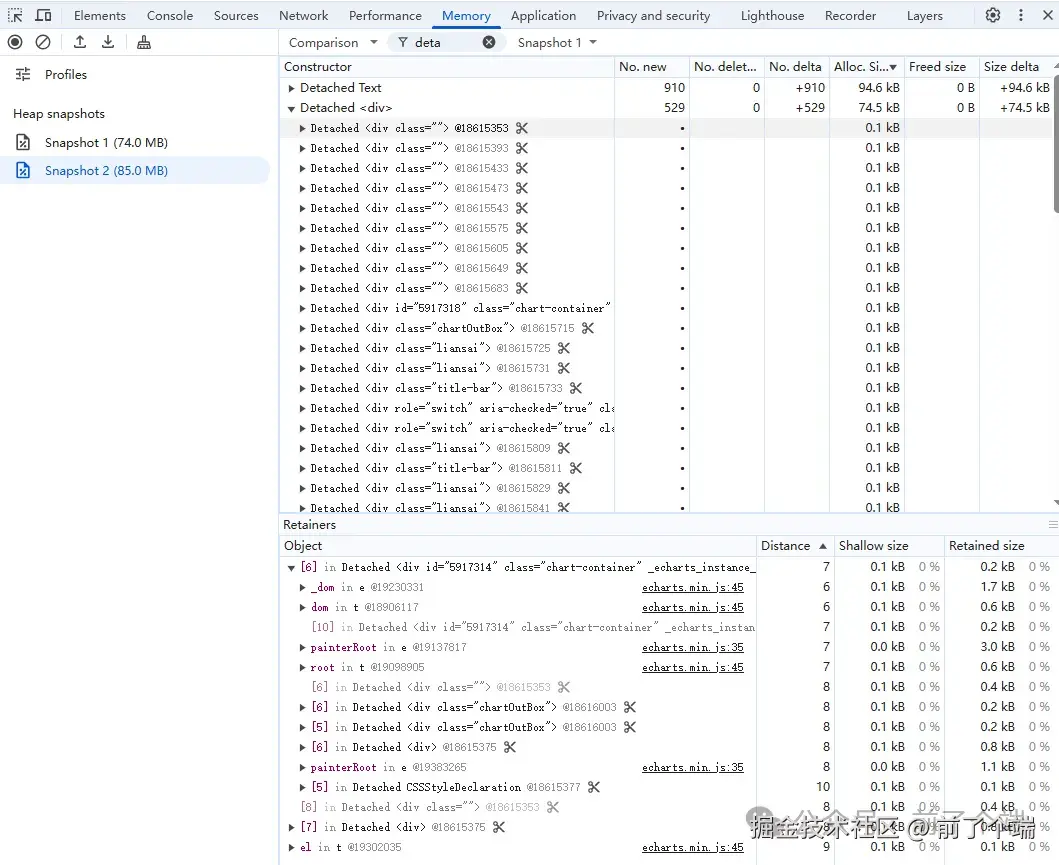Sort retainers by Distance column
The width and height of the screenshot is (1059, 865).
(794, 546)
